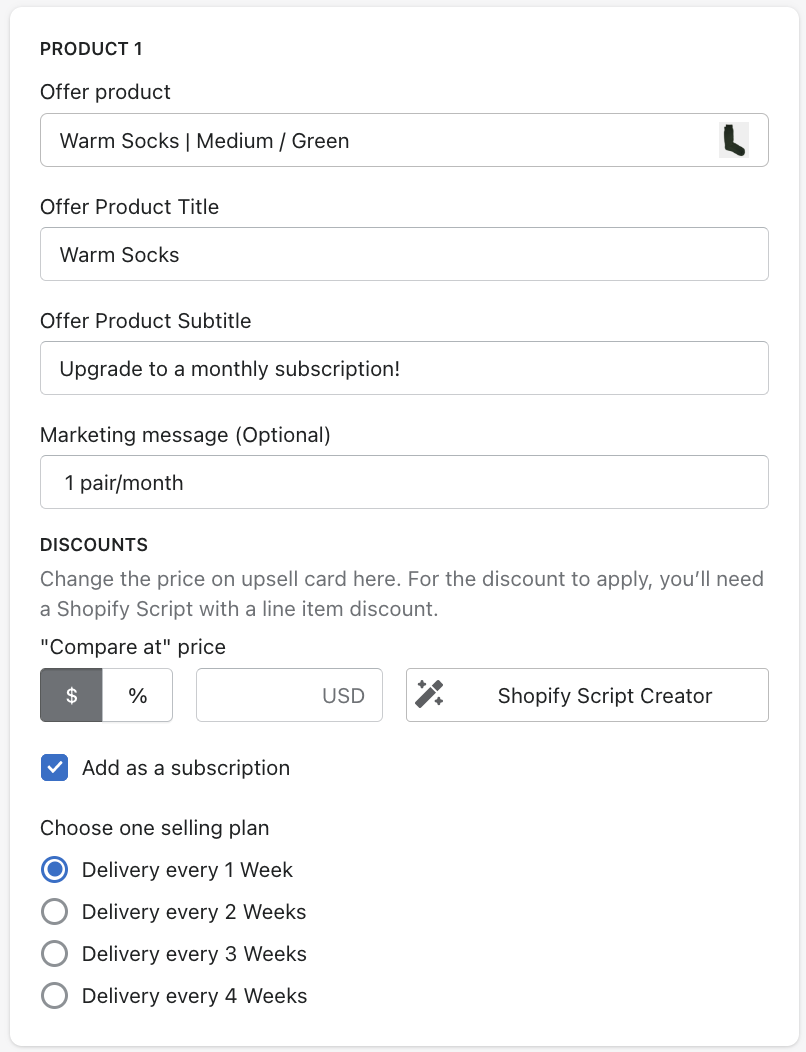Choose Delivery every 2 Weeks plan
The width and height of the screenshot is (806, 1052).
pos(54,912)
